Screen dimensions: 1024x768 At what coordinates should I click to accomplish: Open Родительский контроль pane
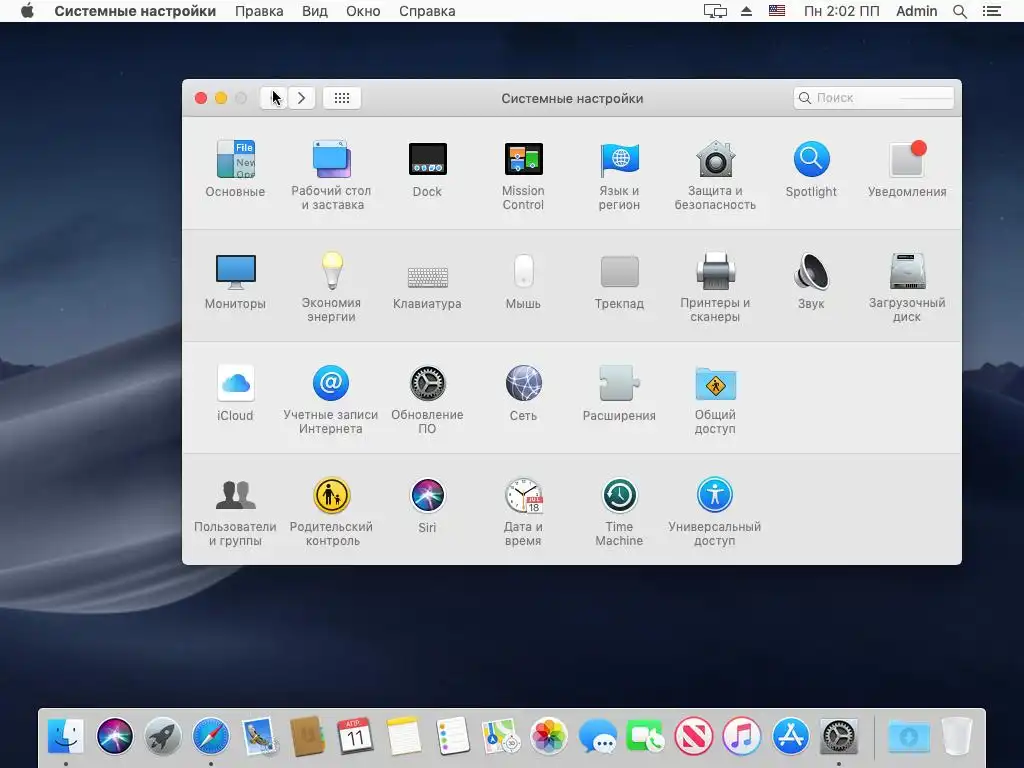click(x=331, y=512)
